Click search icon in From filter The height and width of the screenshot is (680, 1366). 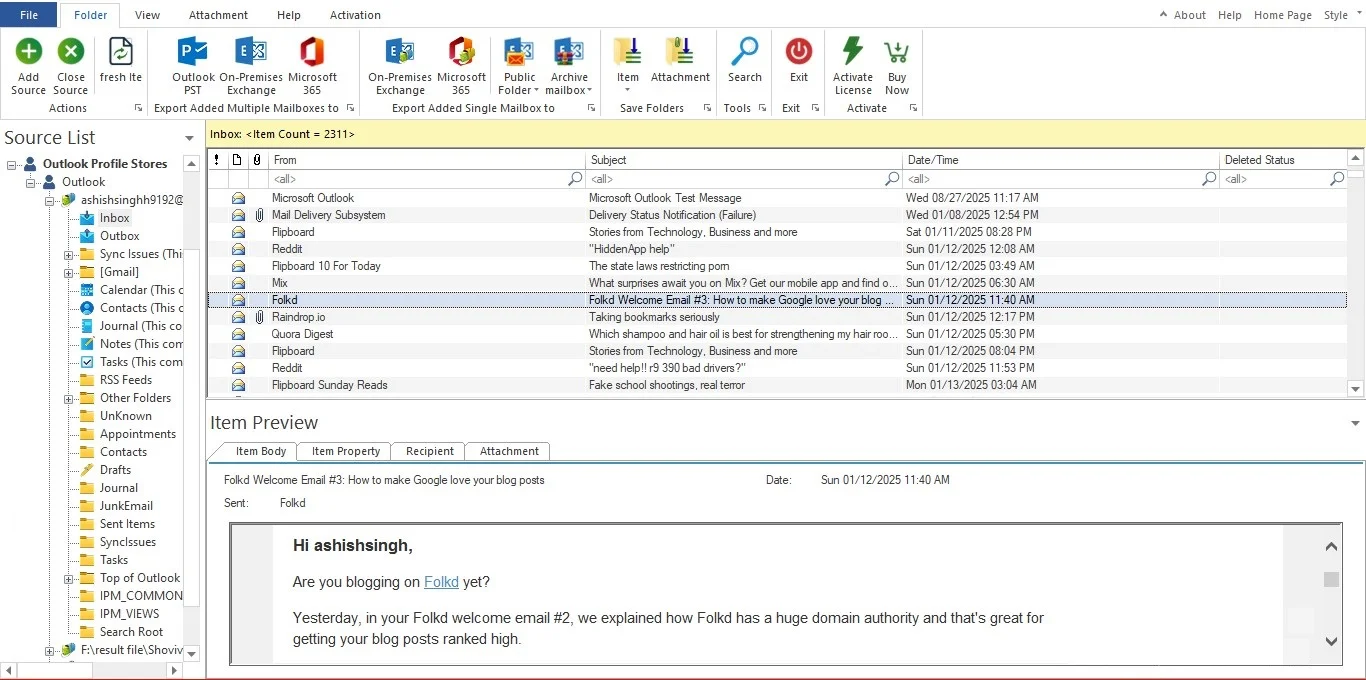pyautogui.click(x=575, y=179)
